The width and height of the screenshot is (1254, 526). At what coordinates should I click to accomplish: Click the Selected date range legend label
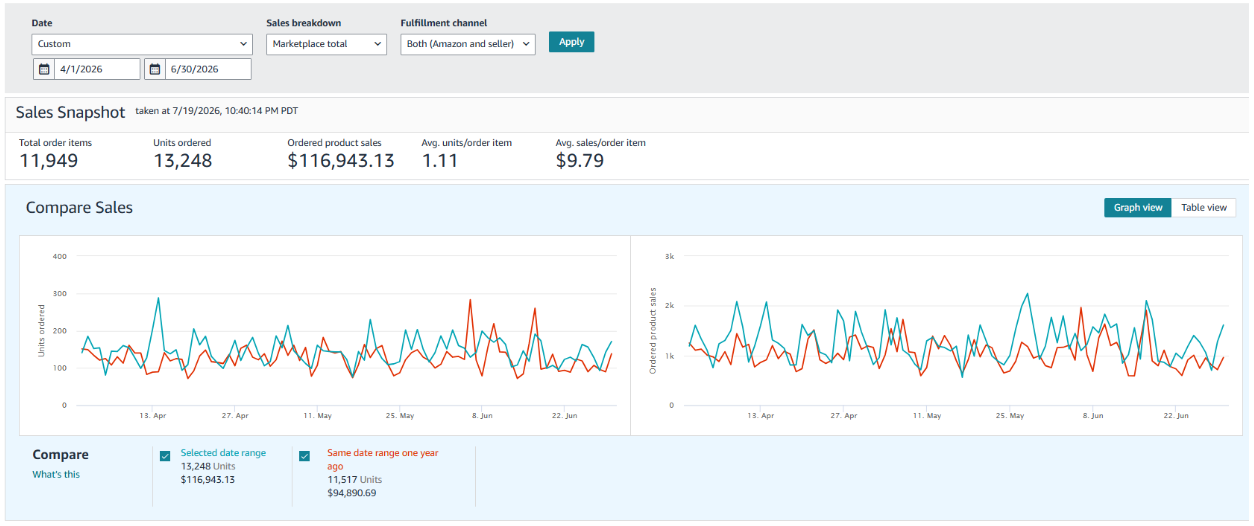[223, 453]
